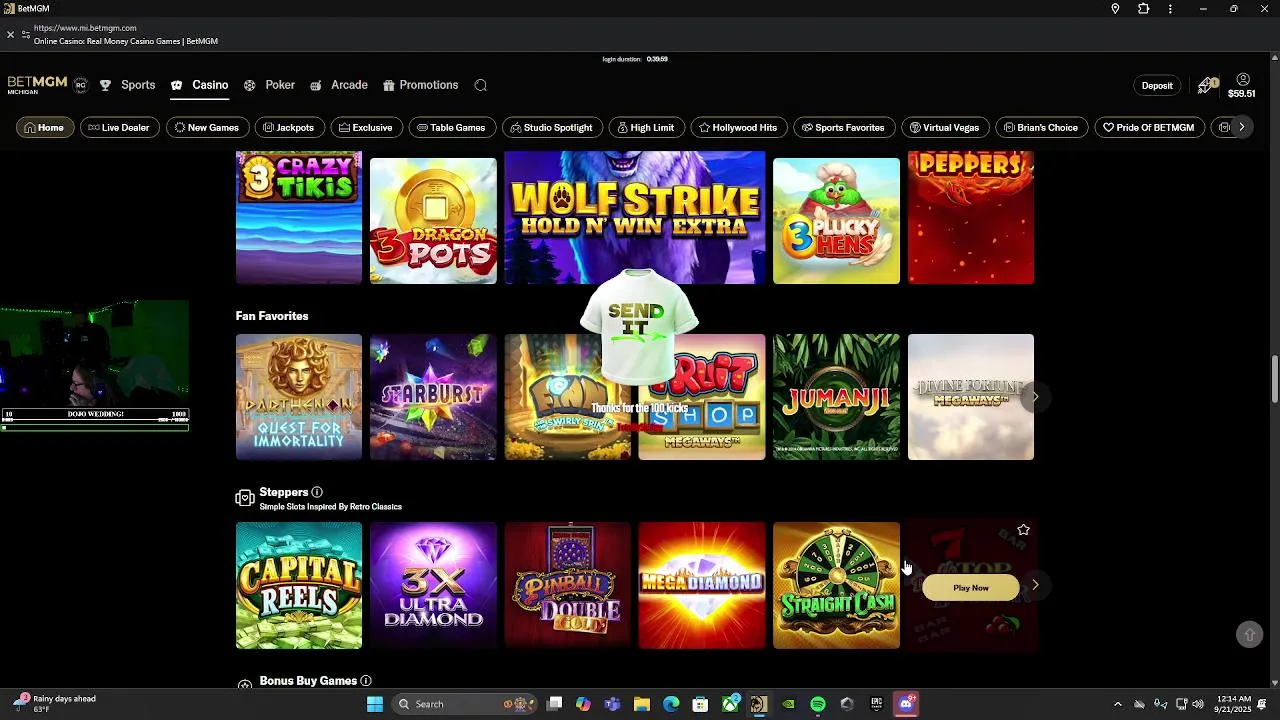Open the account profile icon above balance
This screenshot has height=720, width=1280.
tap(1243, 79)
